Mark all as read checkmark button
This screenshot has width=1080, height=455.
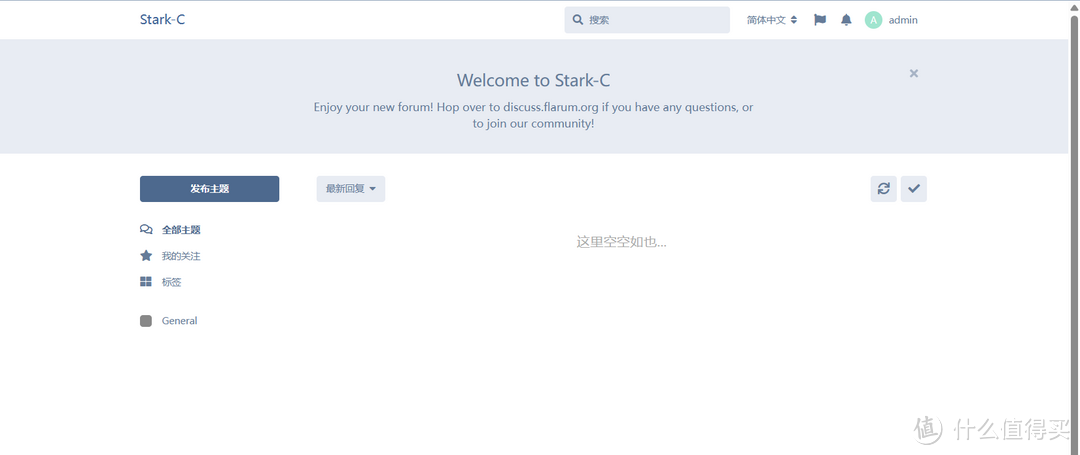pyautogui.click(x=914, y=189)
